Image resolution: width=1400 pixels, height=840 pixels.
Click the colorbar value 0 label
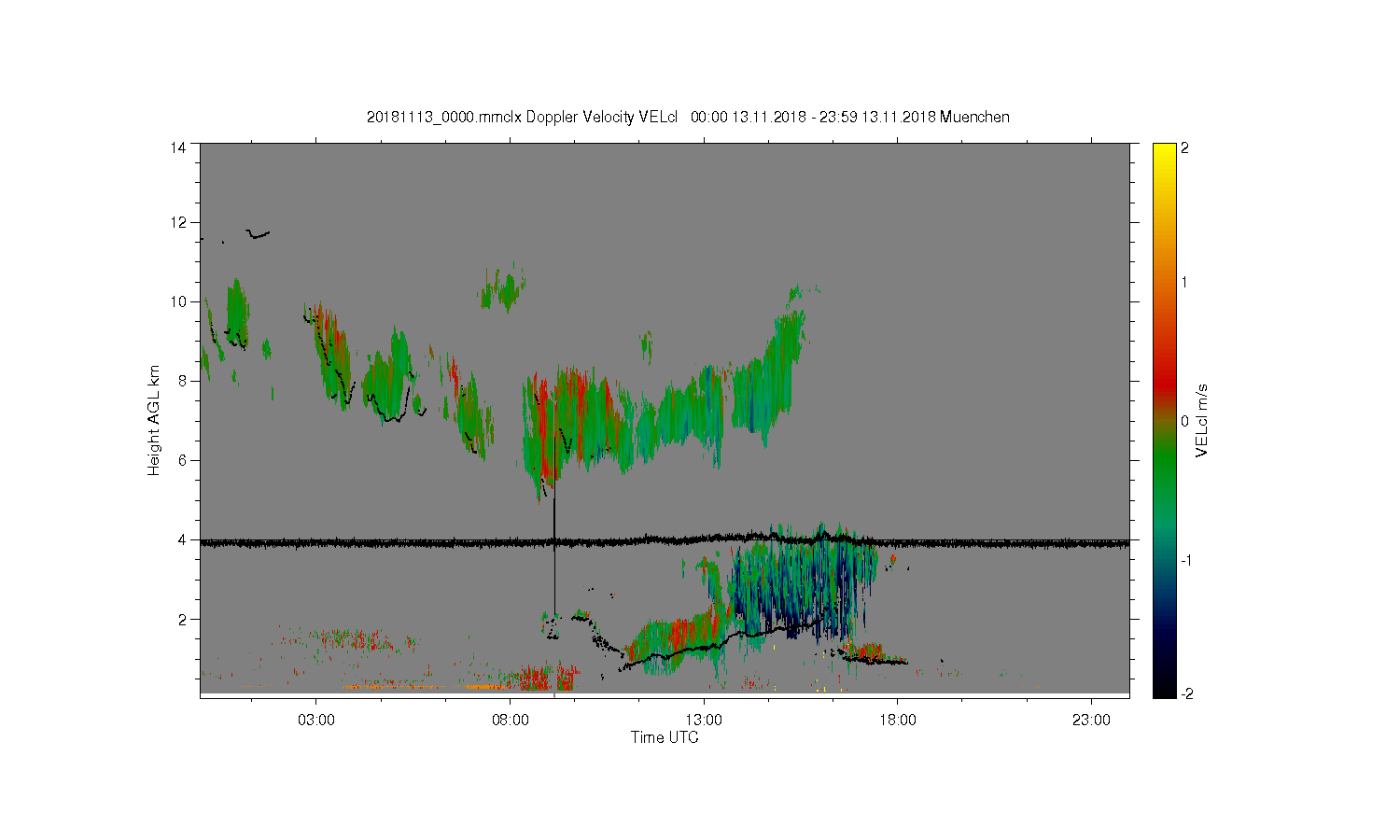point(1184,421)
